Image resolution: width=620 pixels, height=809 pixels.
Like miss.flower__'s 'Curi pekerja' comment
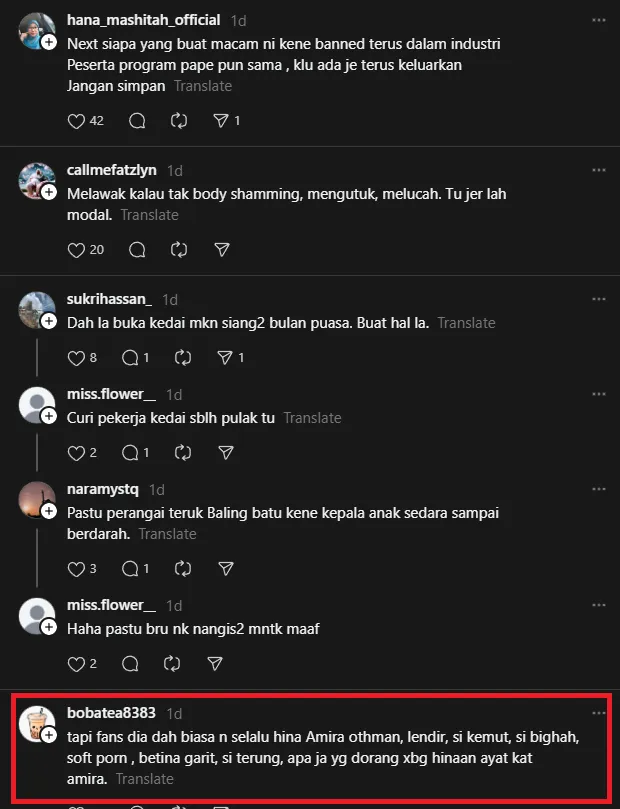point(76,452)
